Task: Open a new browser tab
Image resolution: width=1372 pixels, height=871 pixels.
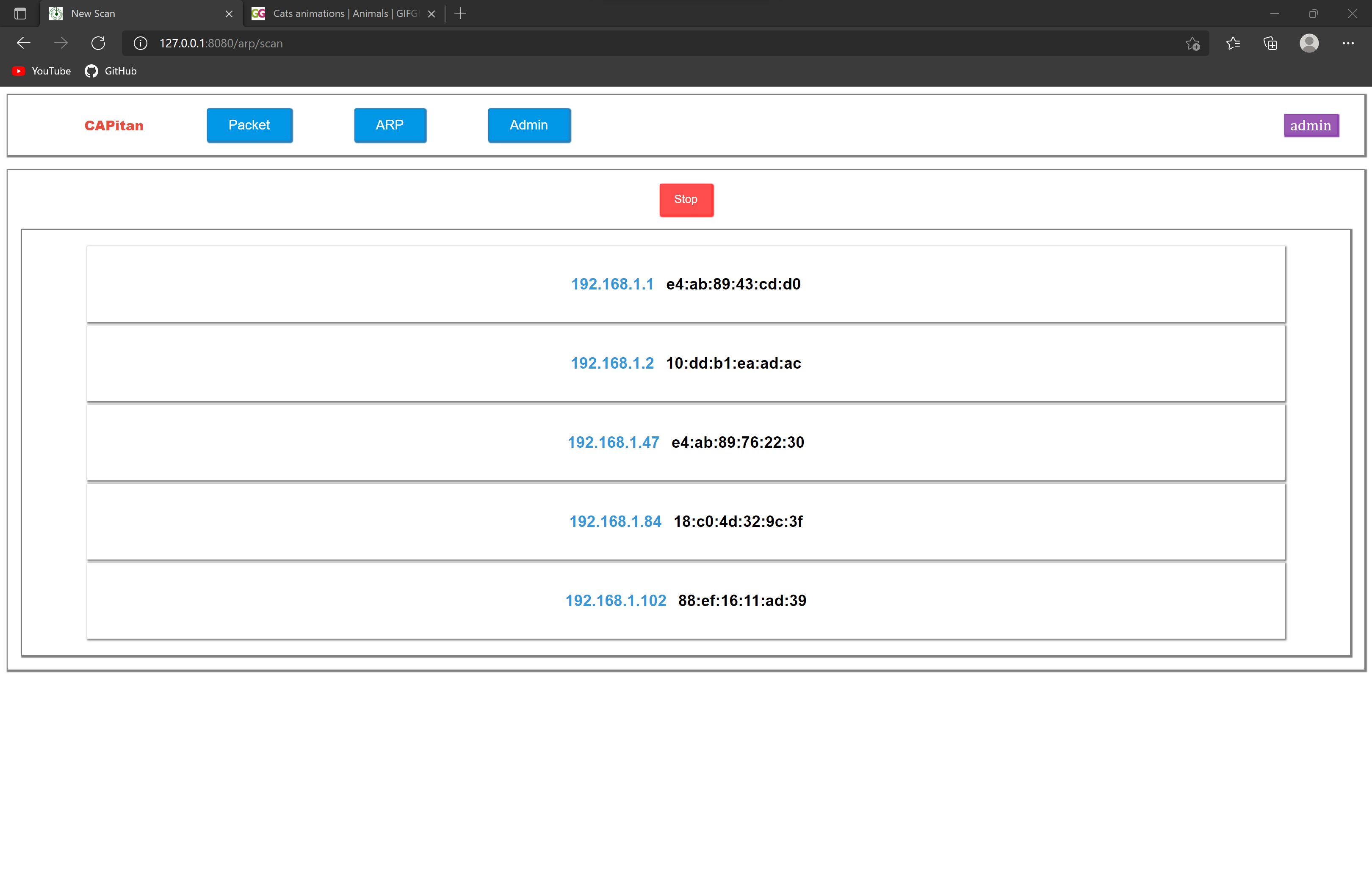Action: 460,14
